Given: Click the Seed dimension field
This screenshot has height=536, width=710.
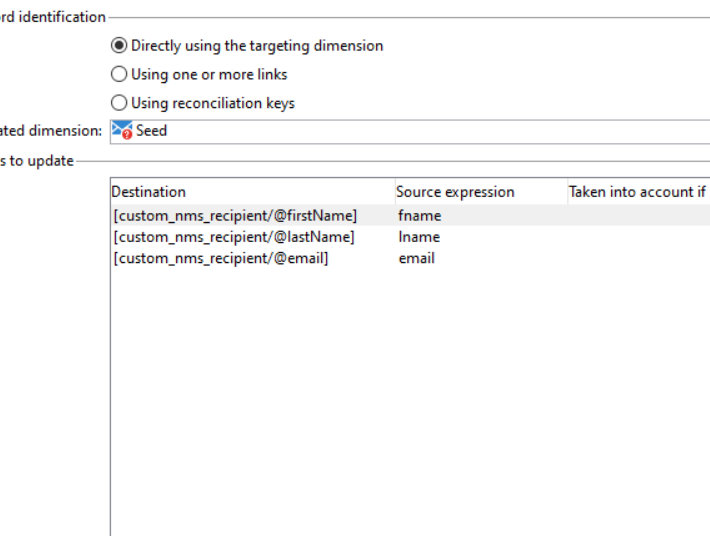Looking at the screenshot, I should point(400,131).
